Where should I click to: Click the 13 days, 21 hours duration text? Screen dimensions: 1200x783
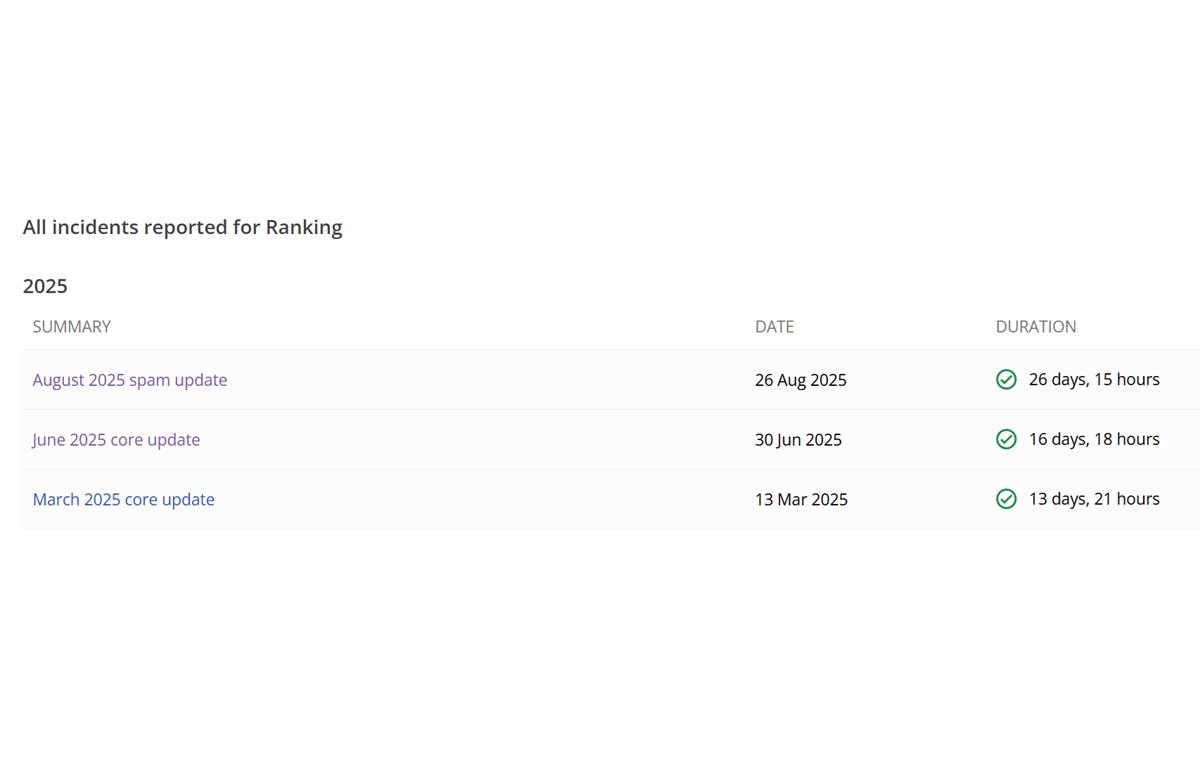click(x=1094, y=499)
